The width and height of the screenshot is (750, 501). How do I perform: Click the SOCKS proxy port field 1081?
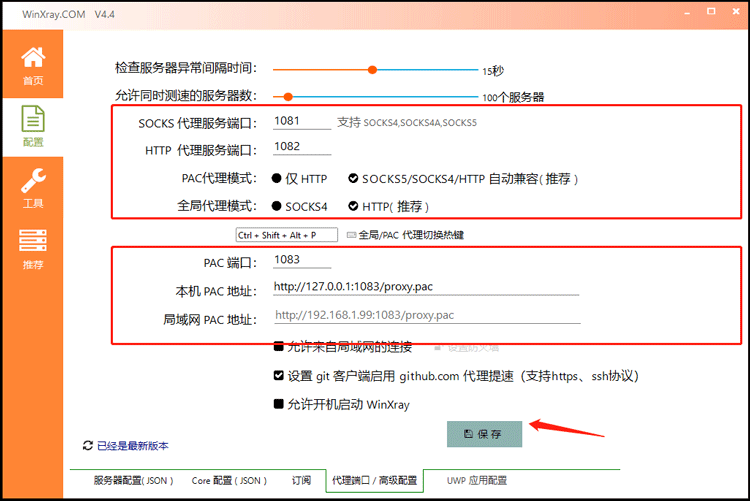point(302,122)
